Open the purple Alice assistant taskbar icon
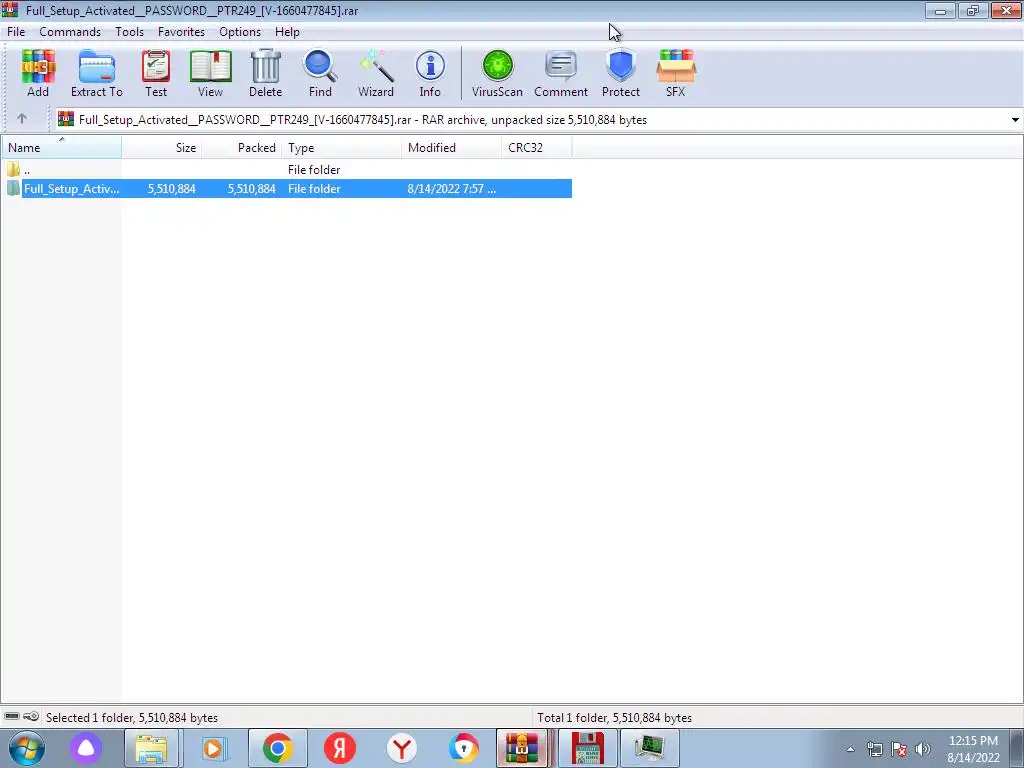Screen dimensions: 1024x768 (x=86, y=748)
